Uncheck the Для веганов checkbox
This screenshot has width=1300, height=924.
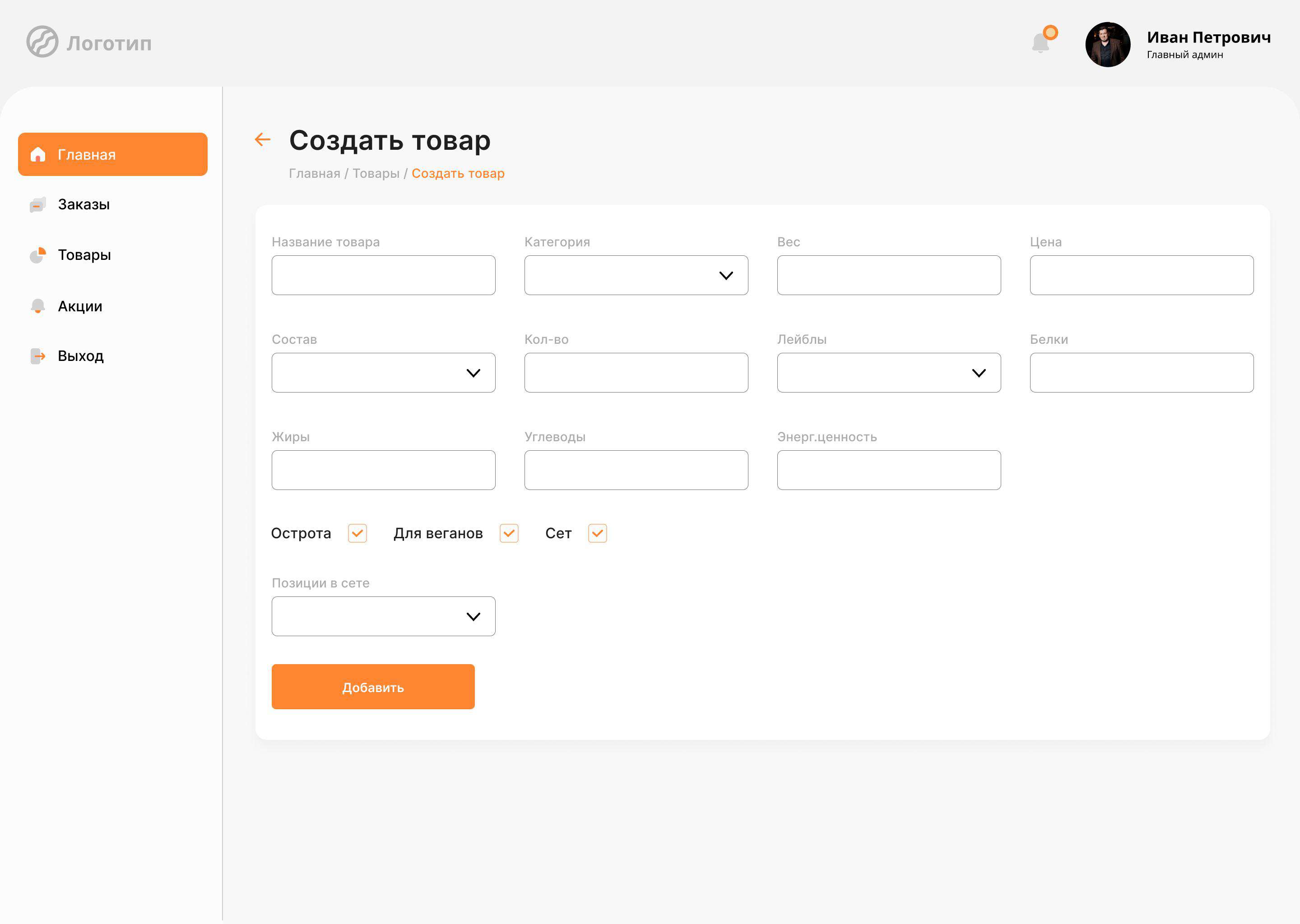(x=509, y=533)
